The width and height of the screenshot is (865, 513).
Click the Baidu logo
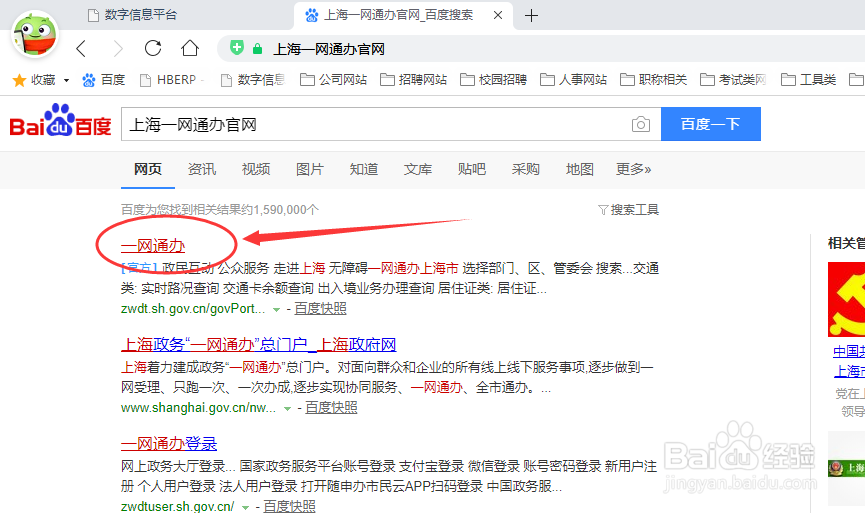coord(61,121)
